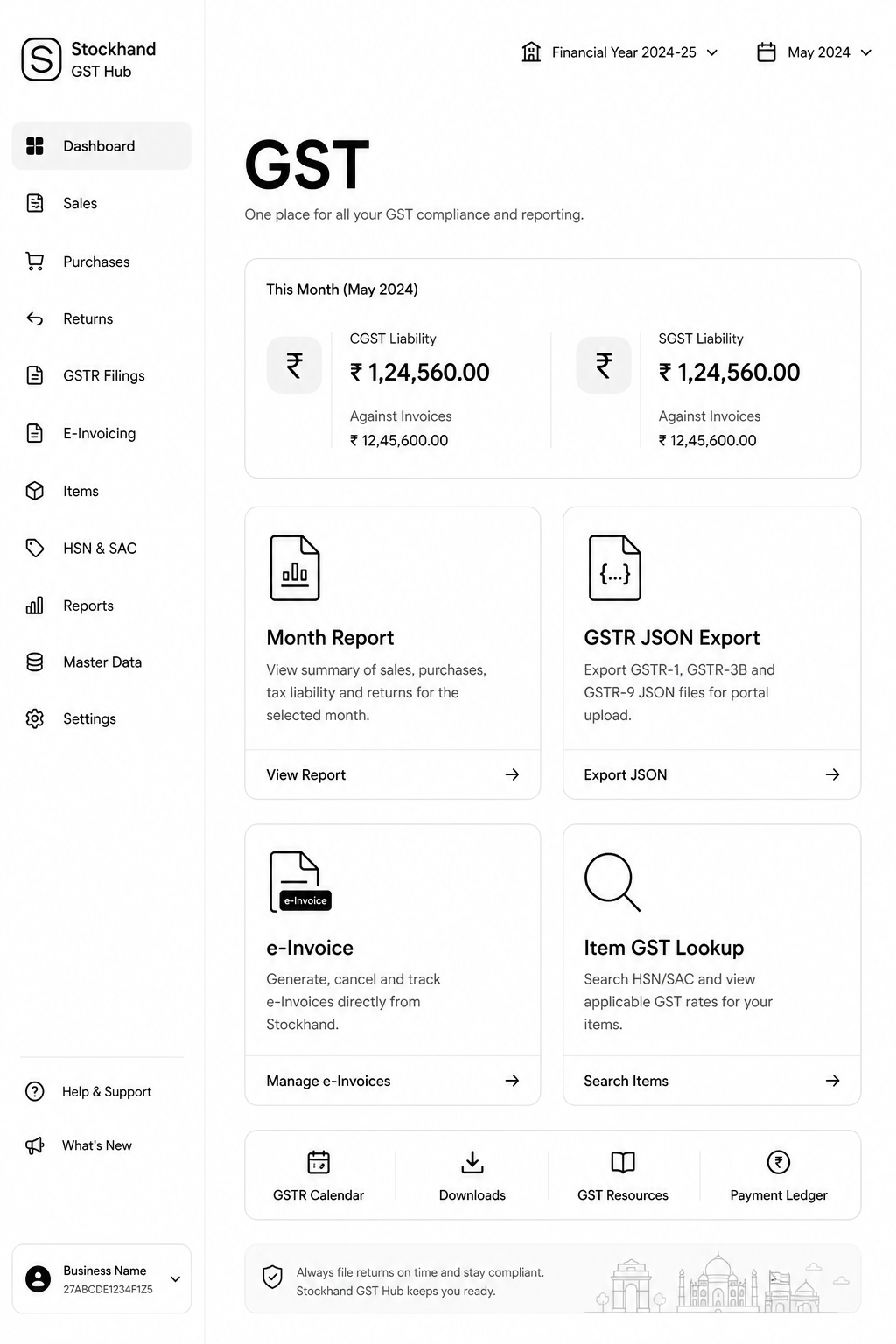This screenshot has width=896, height=1344.
Task: Click the Month Report card title
Action: (x=330, y=638)
